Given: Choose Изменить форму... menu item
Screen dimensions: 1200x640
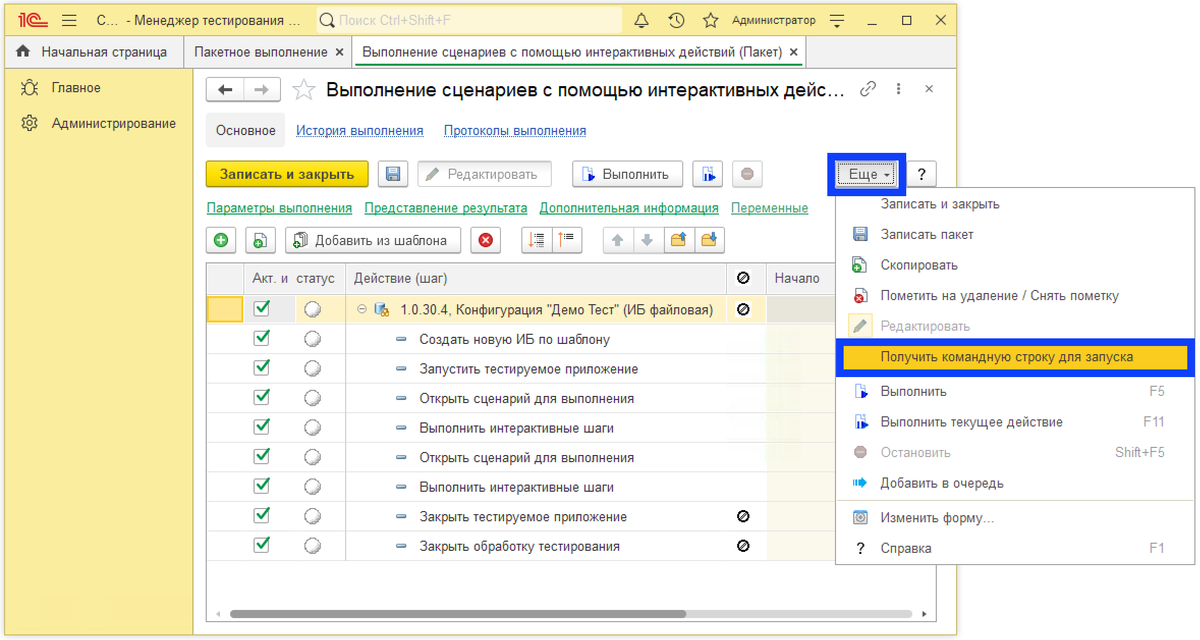Looking at the screenshot, I should coord(1016,518).
